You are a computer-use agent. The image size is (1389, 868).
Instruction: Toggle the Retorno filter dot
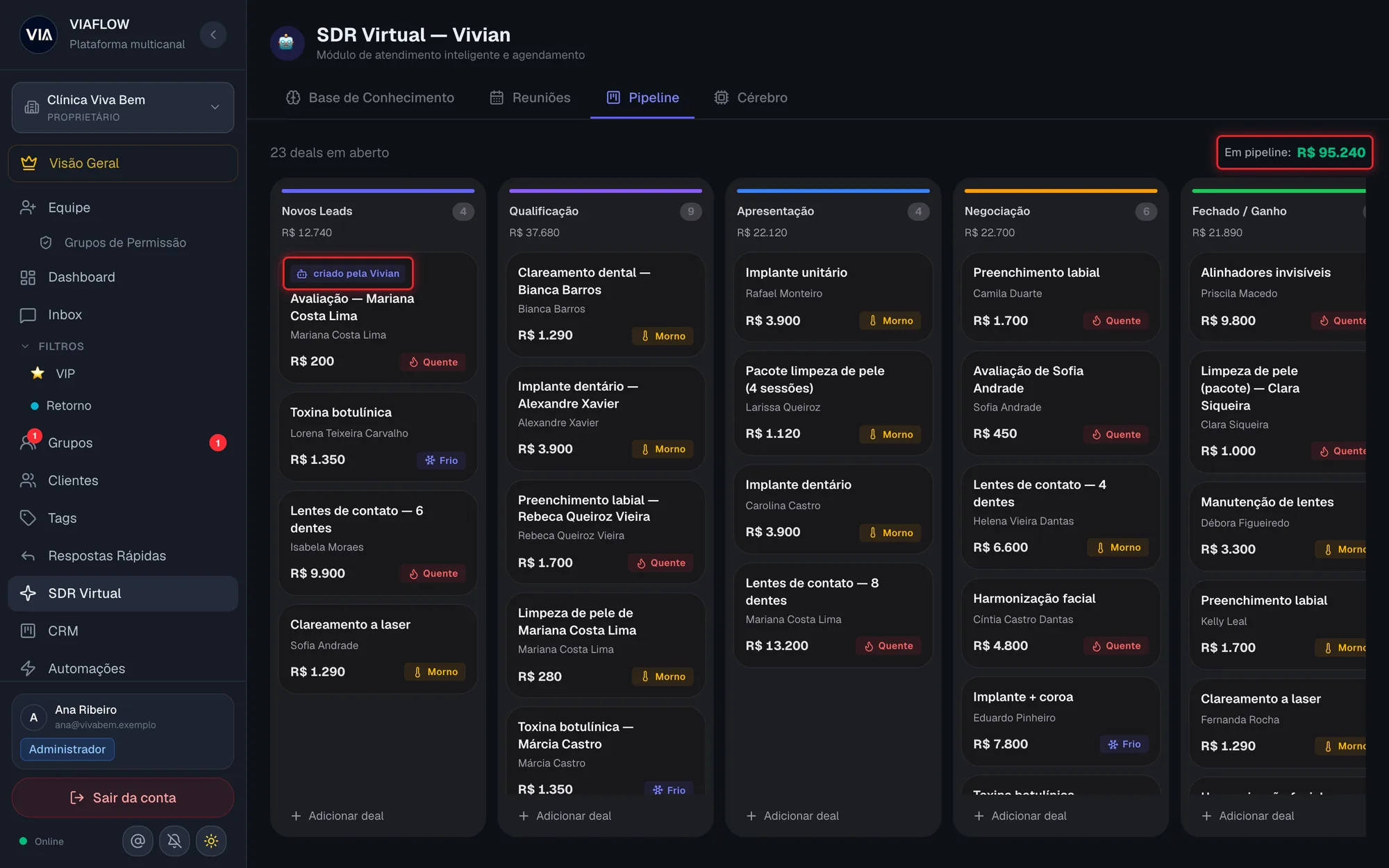click(x=35, y=406)
